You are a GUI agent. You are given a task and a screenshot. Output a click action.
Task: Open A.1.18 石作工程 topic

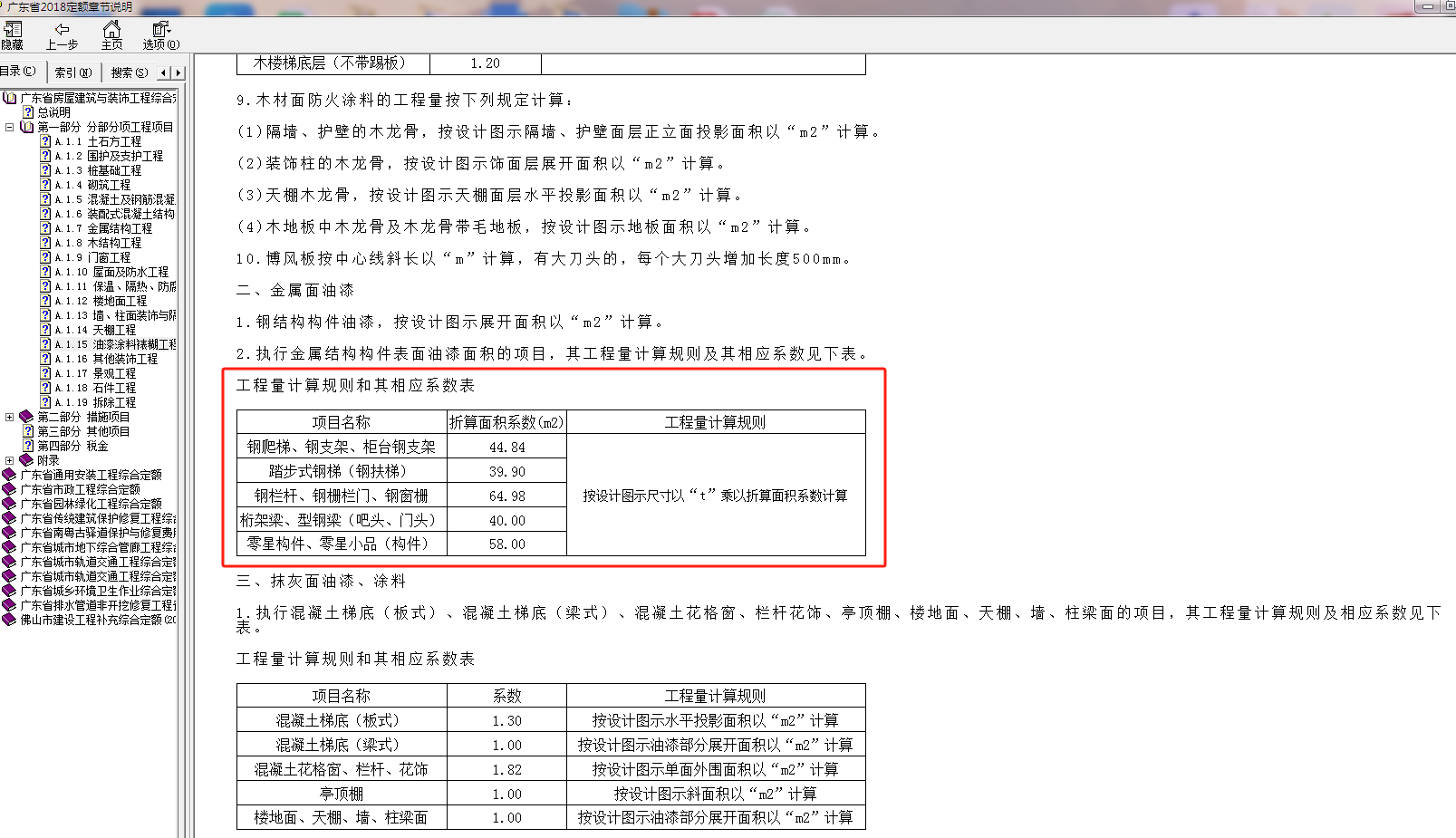(95, 388)
